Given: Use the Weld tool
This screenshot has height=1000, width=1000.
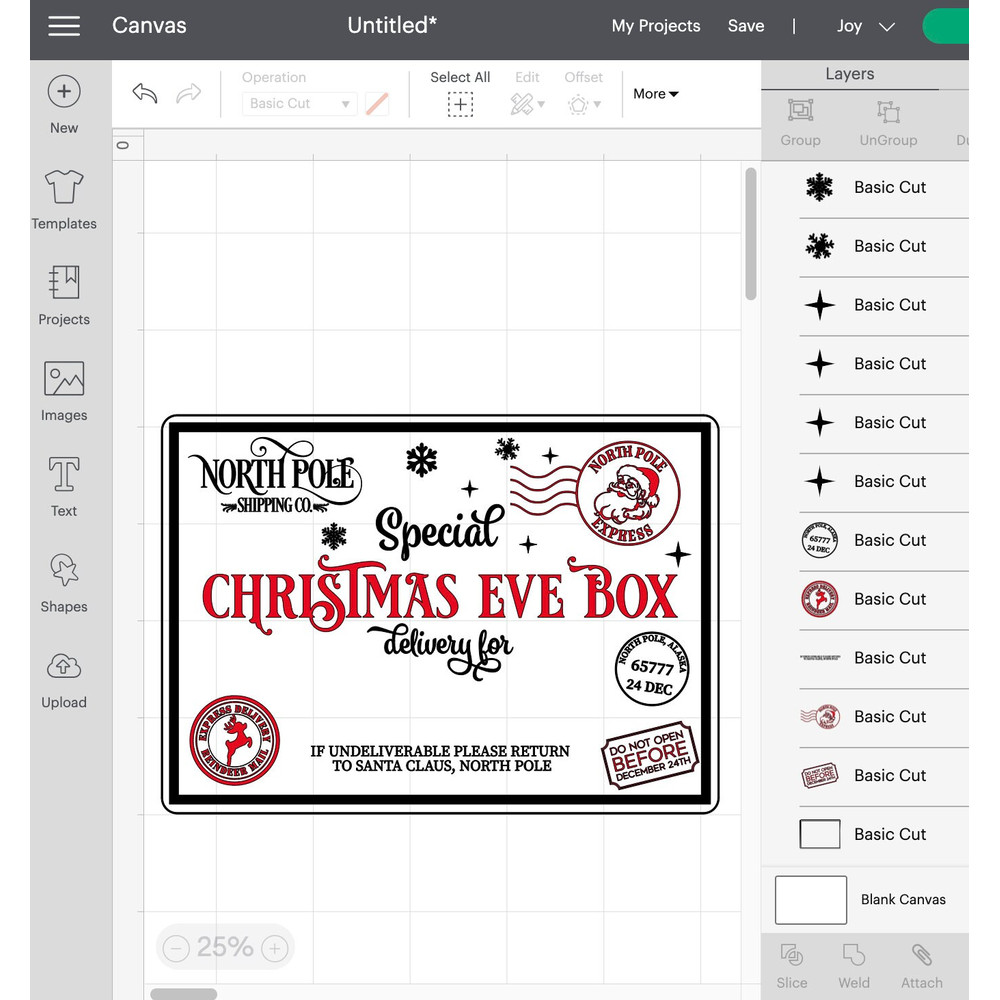Looking at the screenshot, I should 854,962.
